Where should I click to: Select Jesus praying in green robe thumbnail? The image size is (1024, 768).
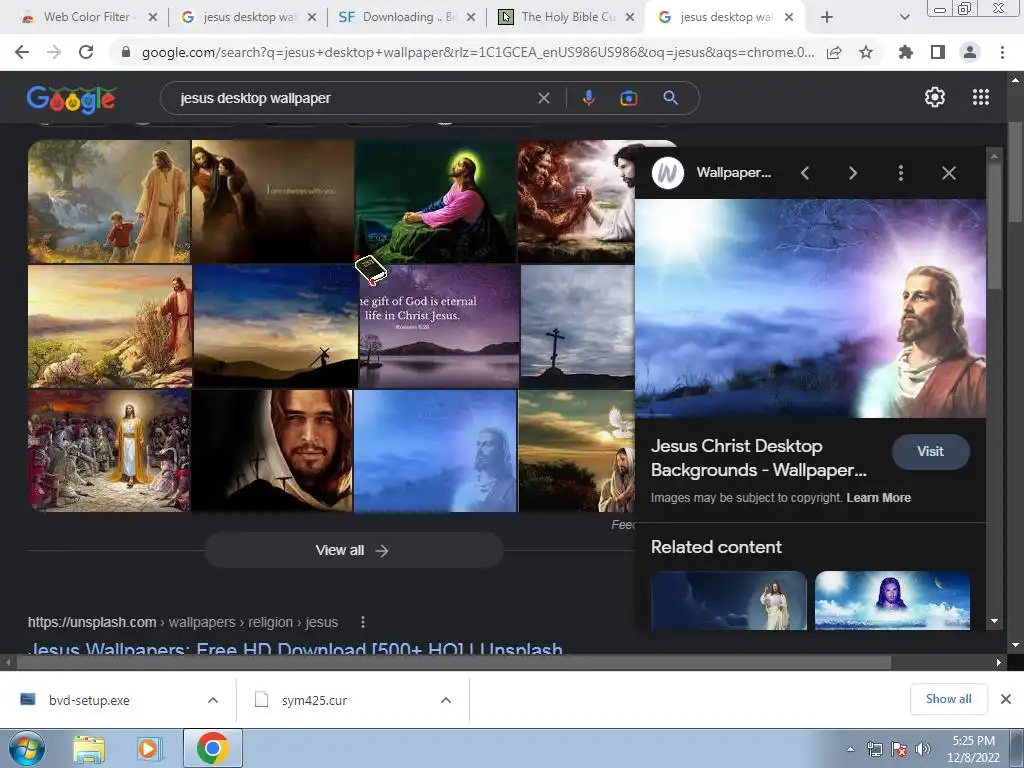[x=436, y=201]
